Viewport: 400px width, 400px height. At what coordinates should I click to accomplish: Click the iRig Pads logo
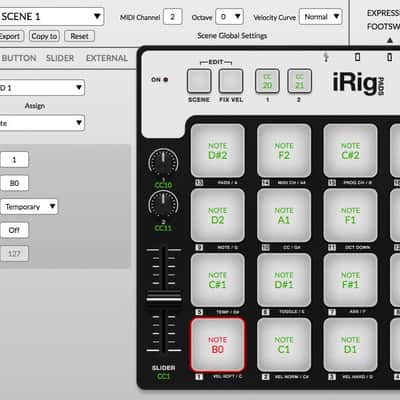click(x=359, y=83)
